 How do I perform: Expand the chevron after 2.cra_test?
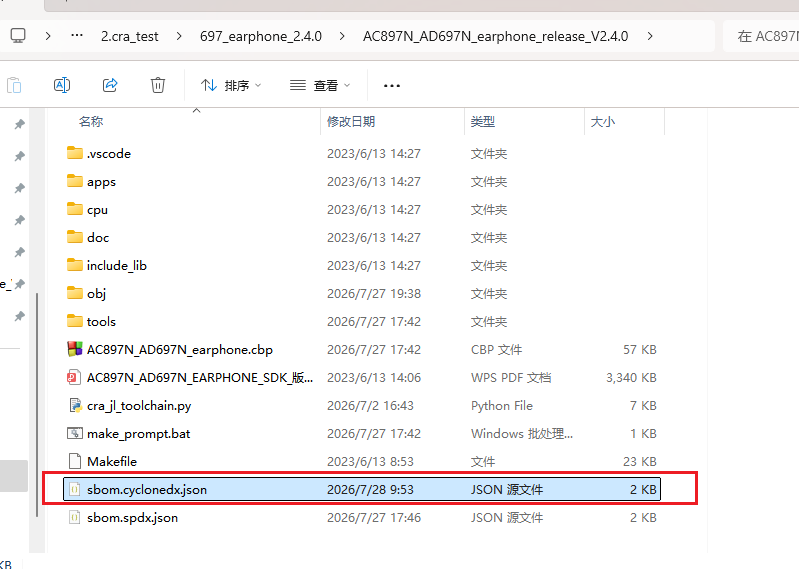click(x=179, y=36)
